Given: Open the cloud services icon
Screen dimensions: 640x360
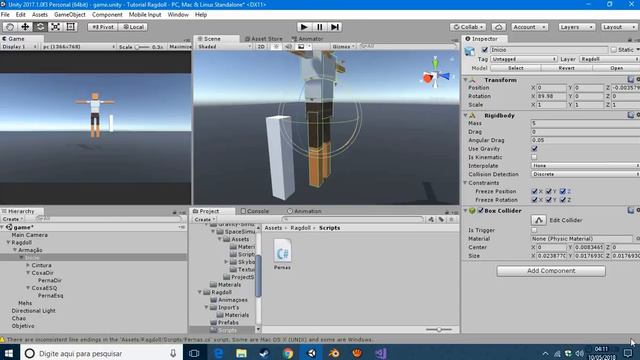Looking at the screenshot, I should [x=498, y=27].
